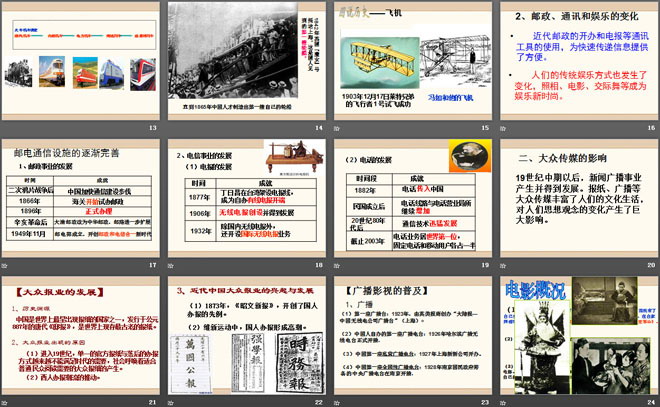This screenshot has width=660, height=407.
Task: Click the animation star icon under slide 21
Action: (x=5, y=403)
